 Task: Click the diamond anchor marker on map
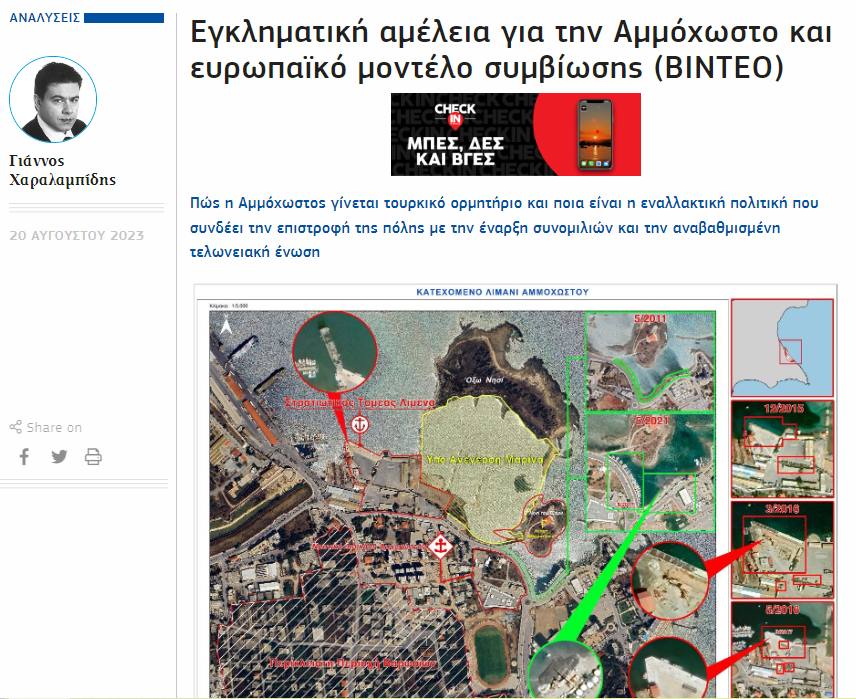tap(438, 547)
